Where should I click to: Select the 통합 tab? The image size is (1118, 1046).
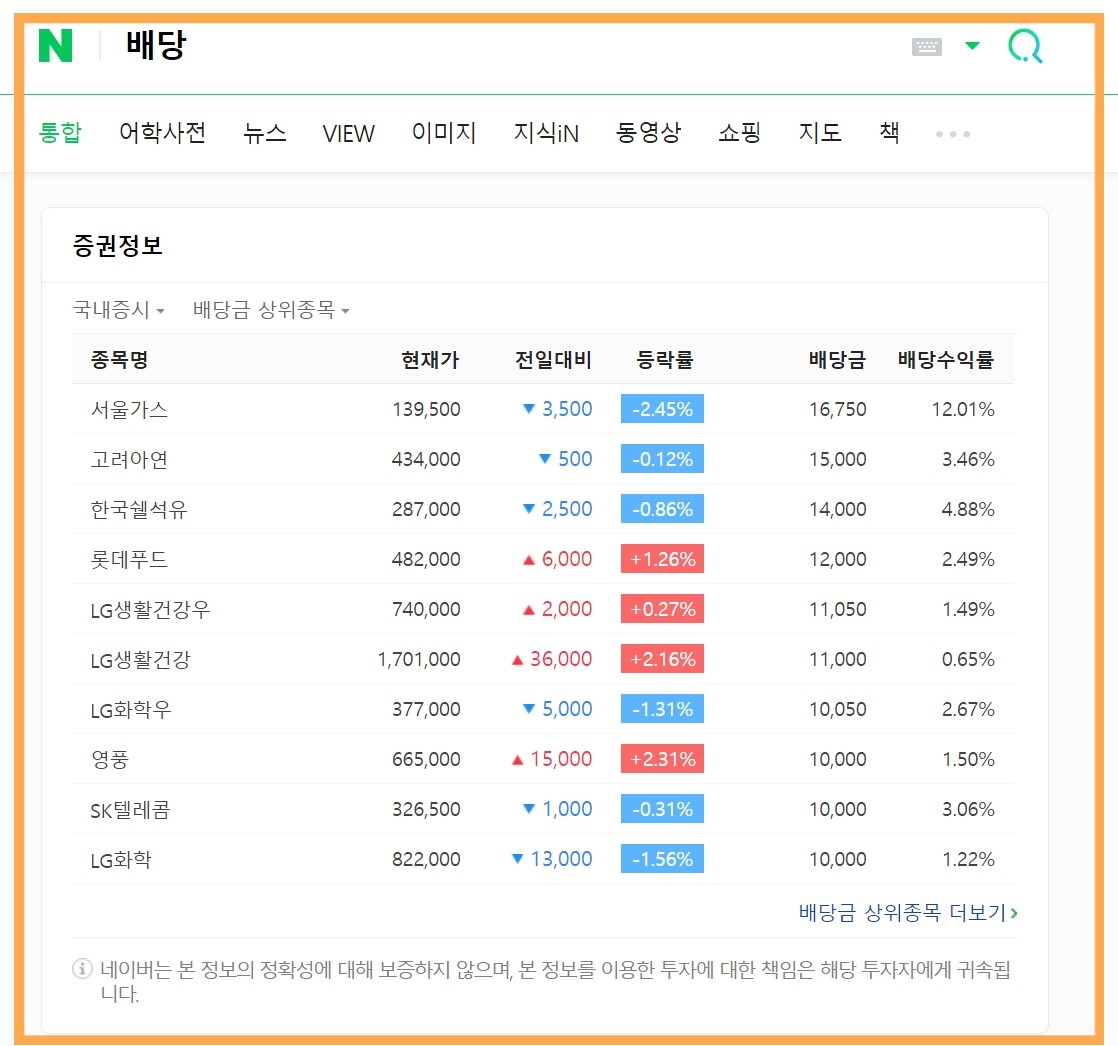[61, 133]
